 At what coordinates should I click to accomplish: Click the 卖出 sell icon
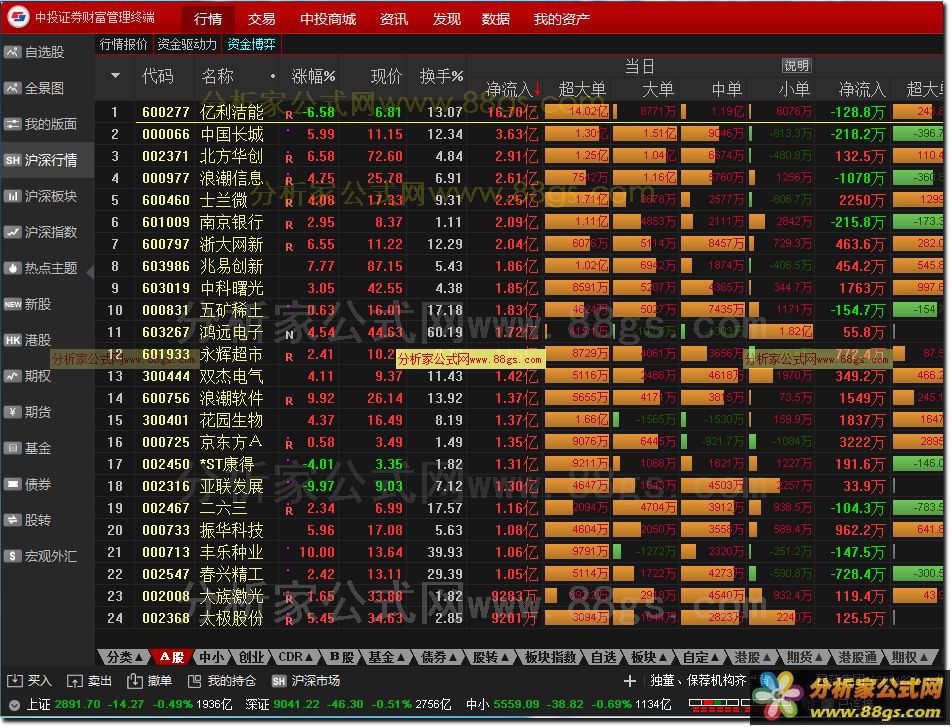[74, 681]
